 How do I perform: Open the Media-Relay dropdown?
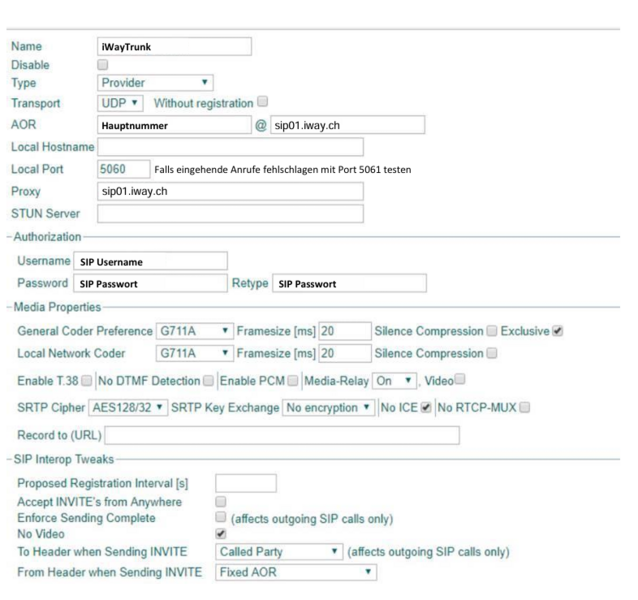(394, 381)
